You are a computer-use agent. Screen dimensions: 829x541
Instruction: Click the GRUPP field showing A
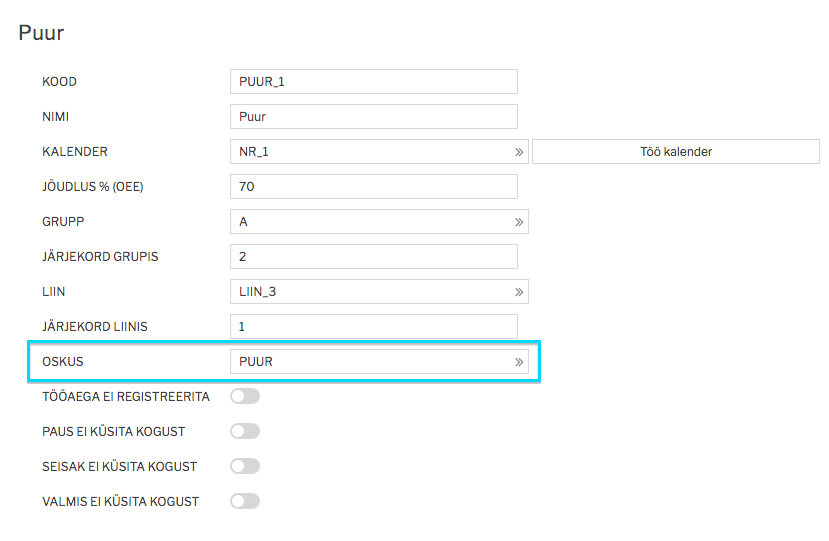(370, 222)
